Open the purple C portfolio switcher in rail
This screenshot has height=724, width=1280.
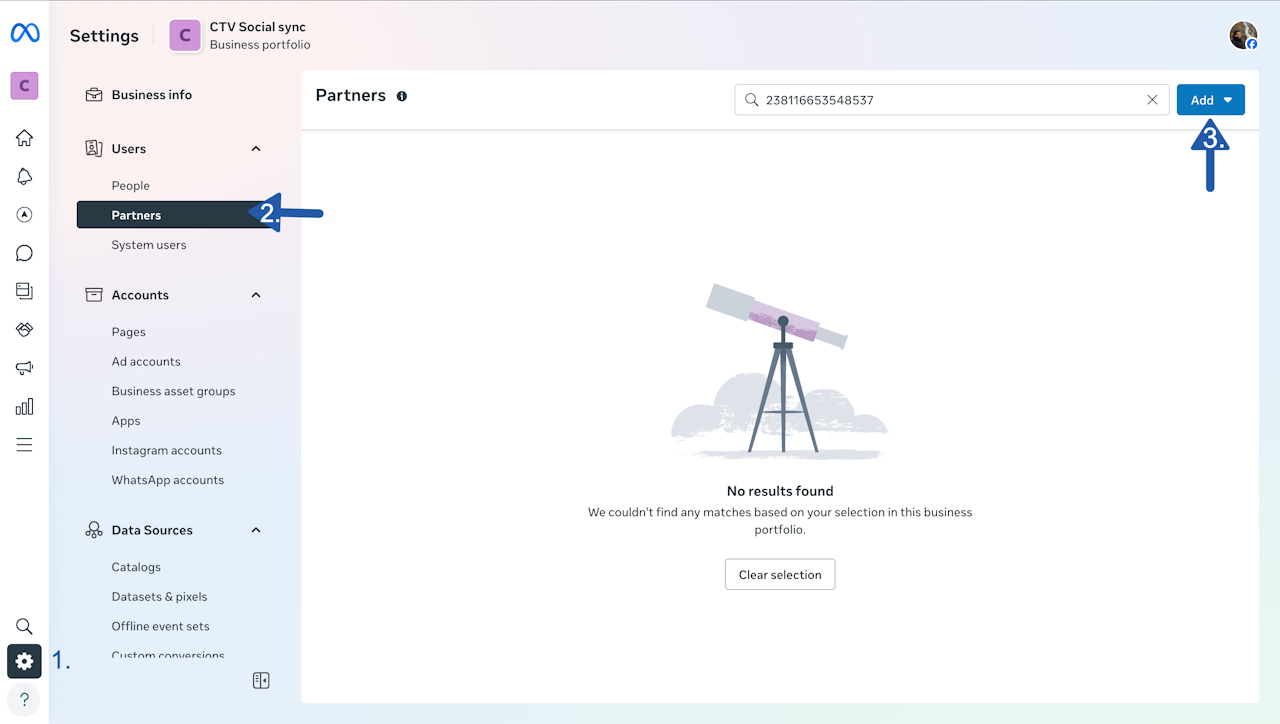(24, 86)
